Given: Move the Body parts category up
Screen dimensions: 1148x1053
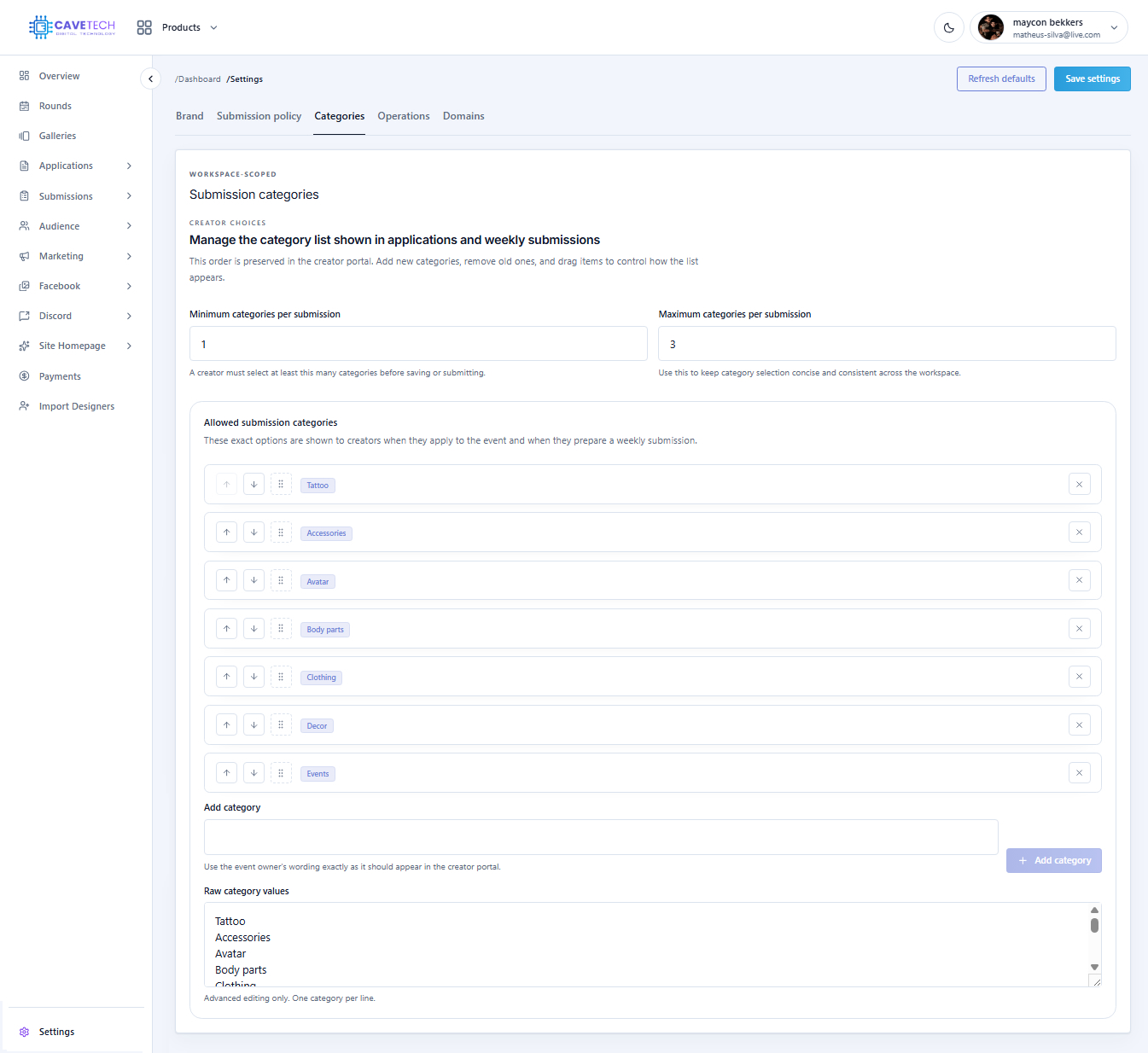Looking at the screenshot, I should [x=226, y=629].
